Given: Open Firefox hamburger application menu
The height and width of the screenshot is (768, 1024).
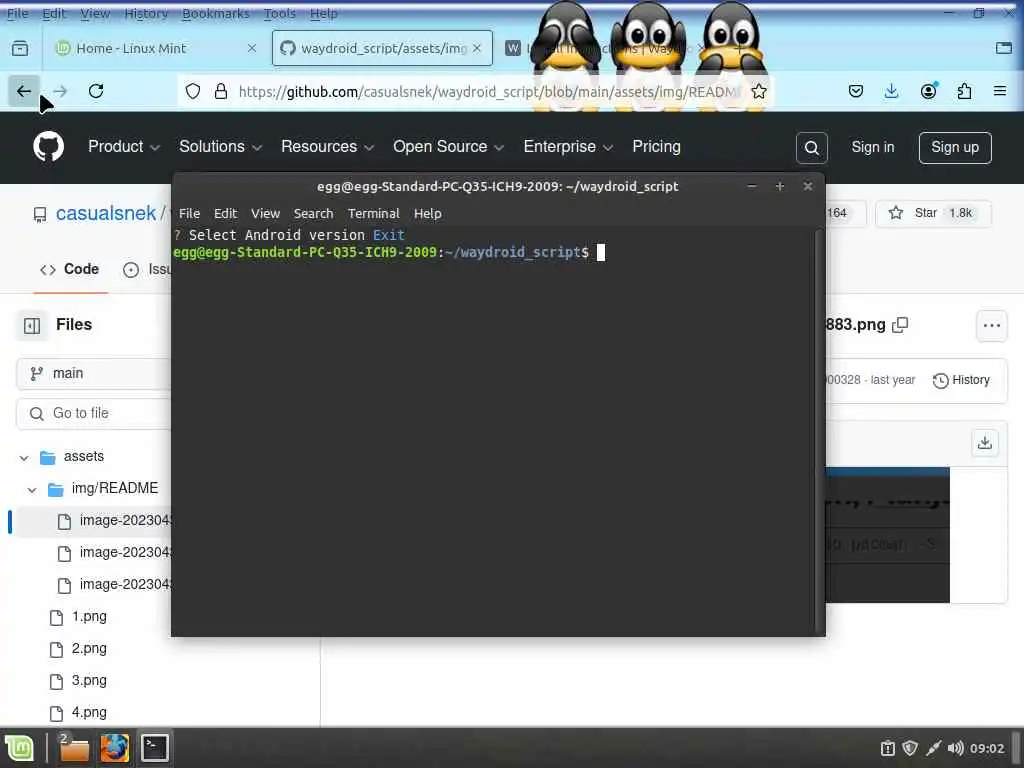Looking at the screenshot, I should point(1000,91).
